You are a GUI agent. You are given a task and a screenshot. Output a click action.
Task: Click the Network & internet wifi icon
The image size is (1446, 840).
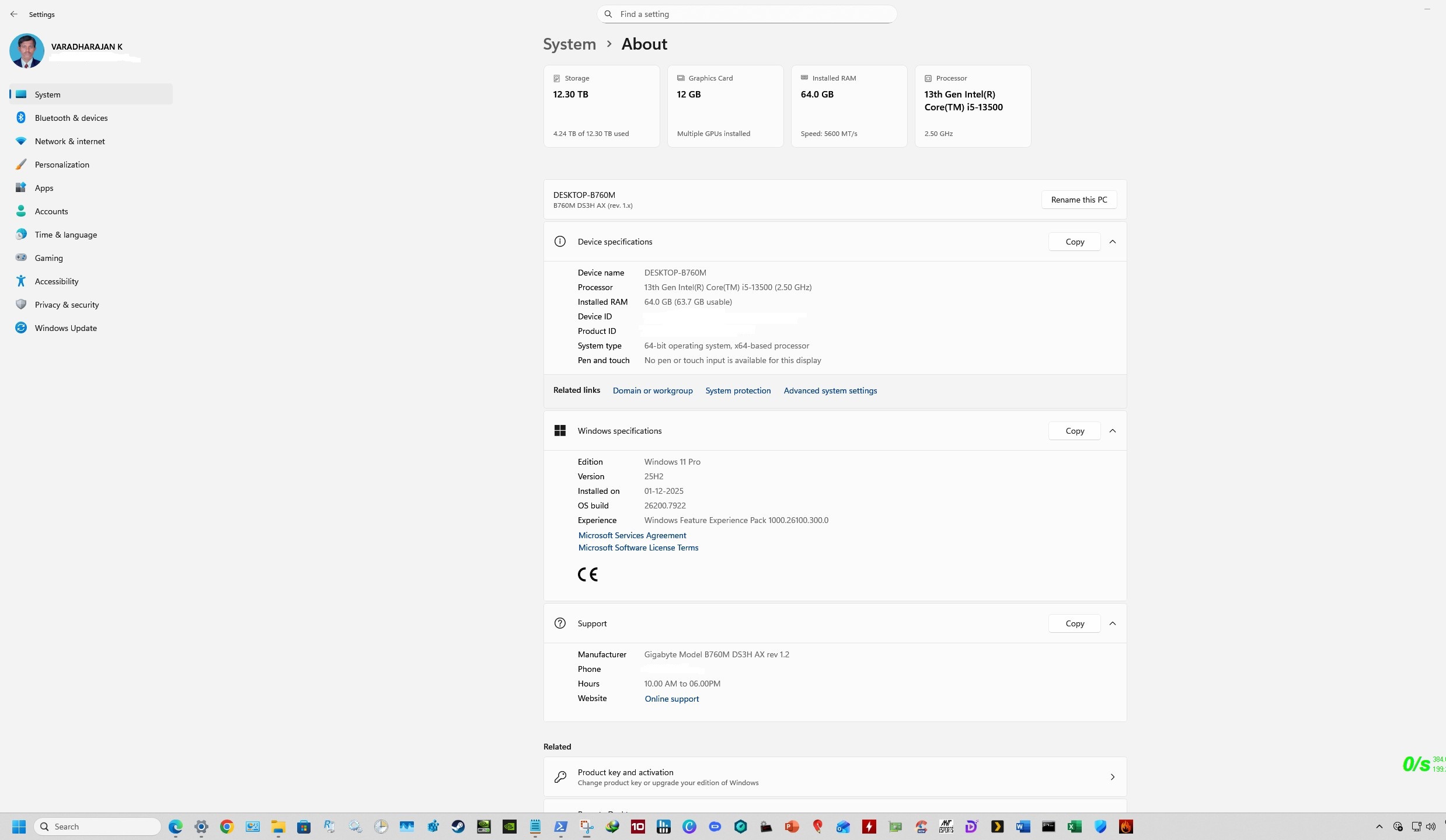(x=21, y=141)
